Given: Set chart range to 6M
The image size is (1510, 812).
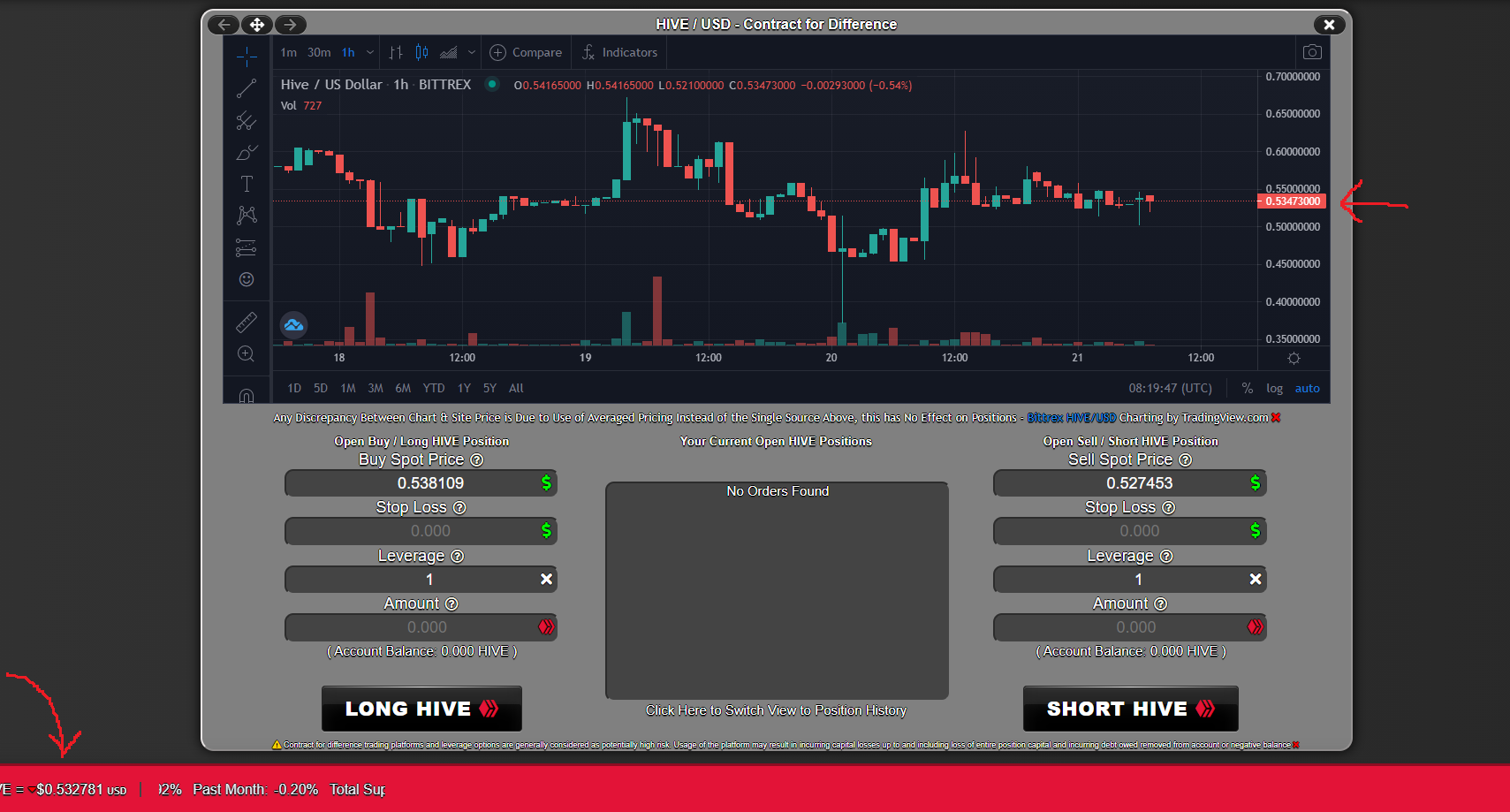Looking at the screenshot, I should pos(403,388).
